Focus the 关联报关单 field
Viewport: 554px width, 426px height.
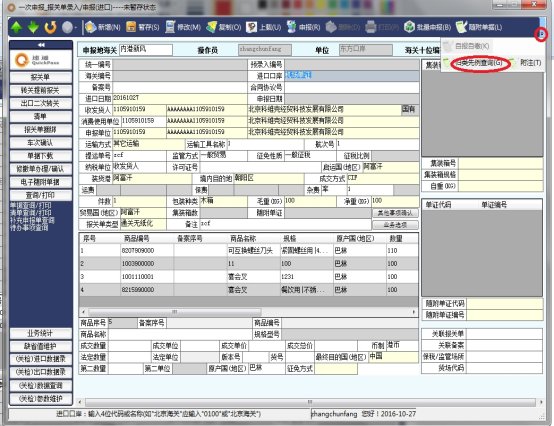pyautogui.click(x=505, y=334)
